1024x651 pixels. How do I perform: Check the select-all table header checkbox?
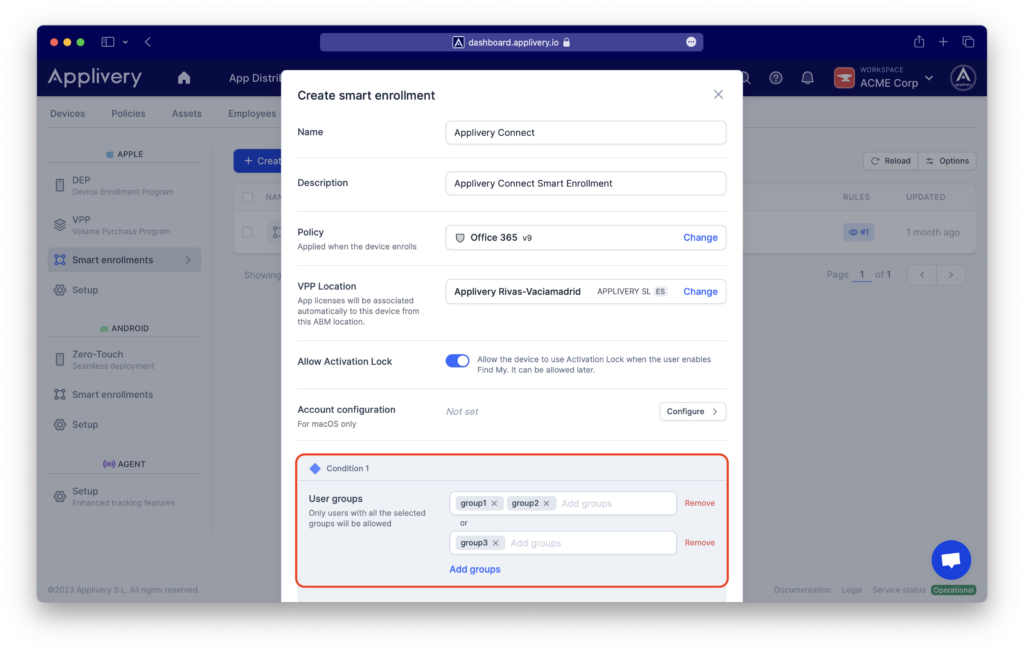[248, 197]
